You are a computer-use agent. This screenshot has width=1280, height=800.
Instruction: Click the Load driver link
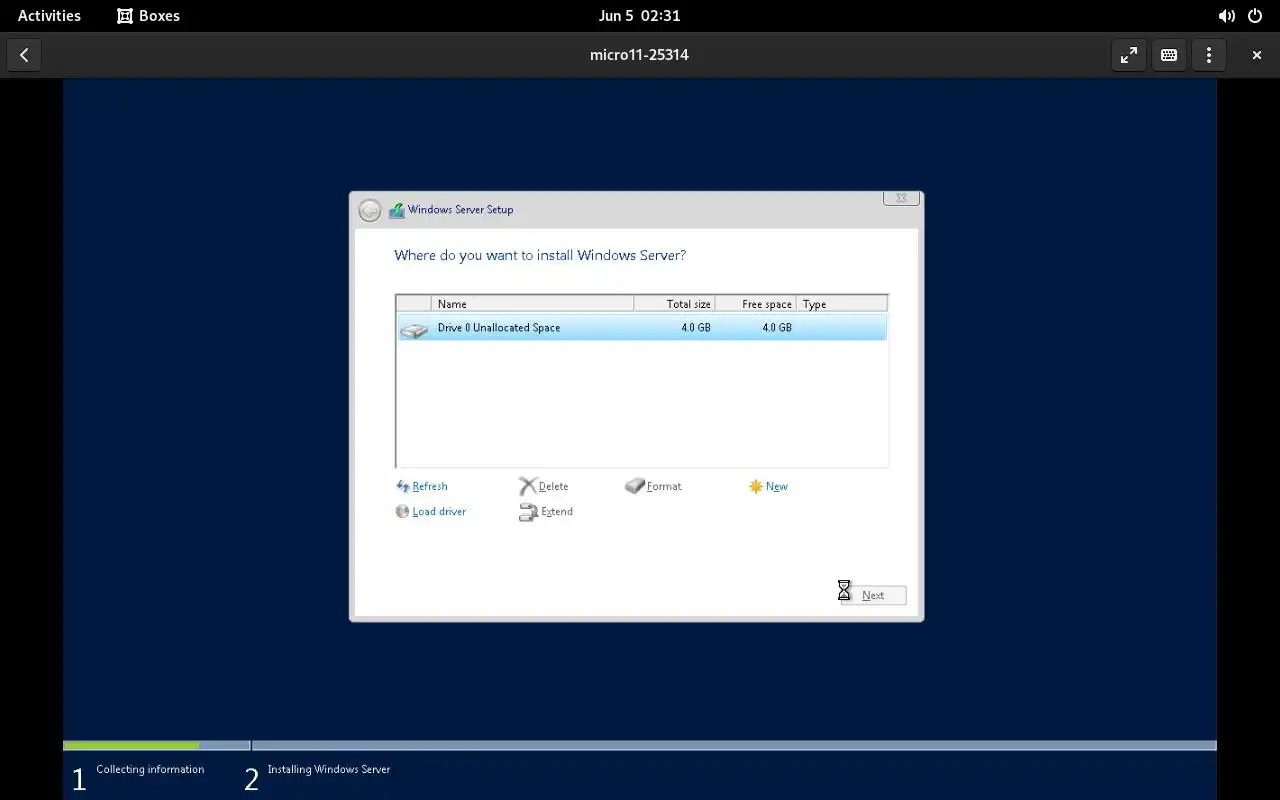[x=439, y=511]
